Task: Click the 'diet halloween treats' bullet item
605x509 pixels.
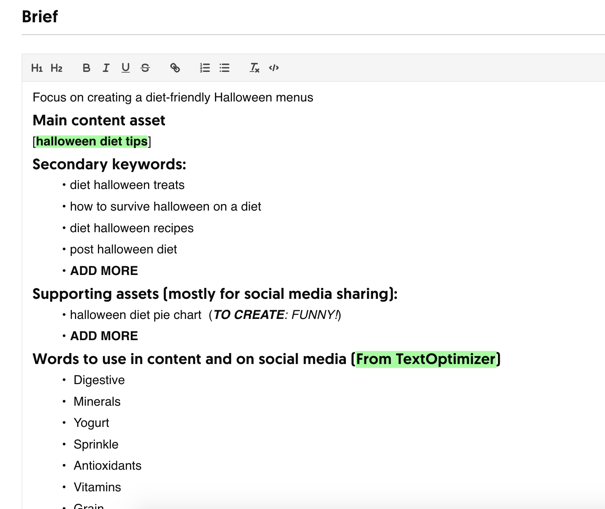Action: click(127, 185)
